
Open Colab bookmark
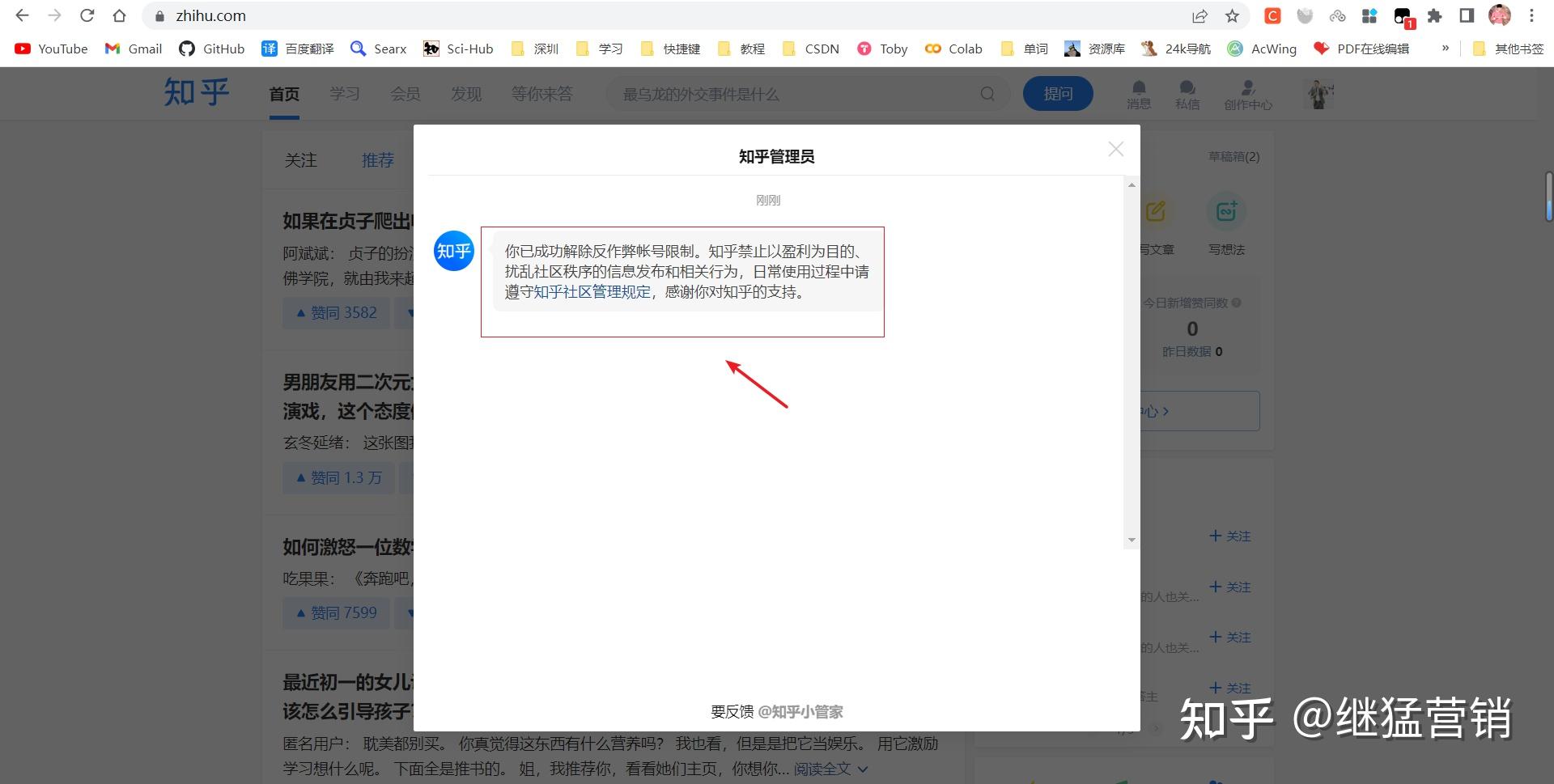954,49
